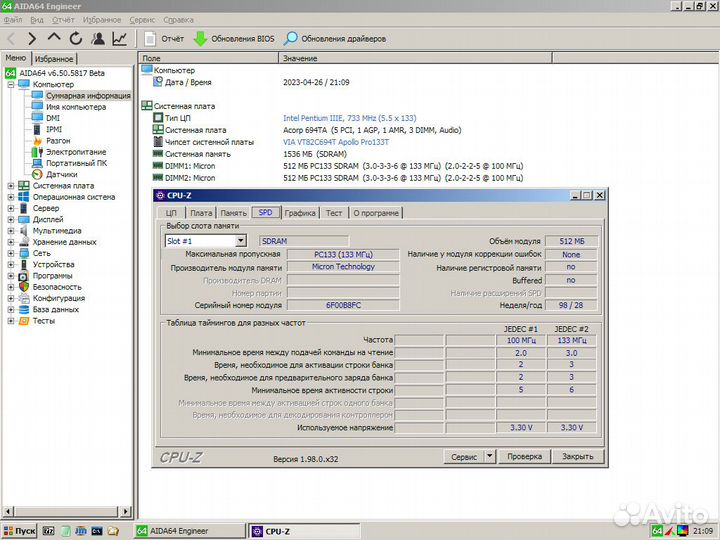Image resolution: width=720 pixels, height=540 pixels.
Task: Activate AIDA64 Engineer in the taskbar
Action: pyautogui.click(x=190, y=531)
